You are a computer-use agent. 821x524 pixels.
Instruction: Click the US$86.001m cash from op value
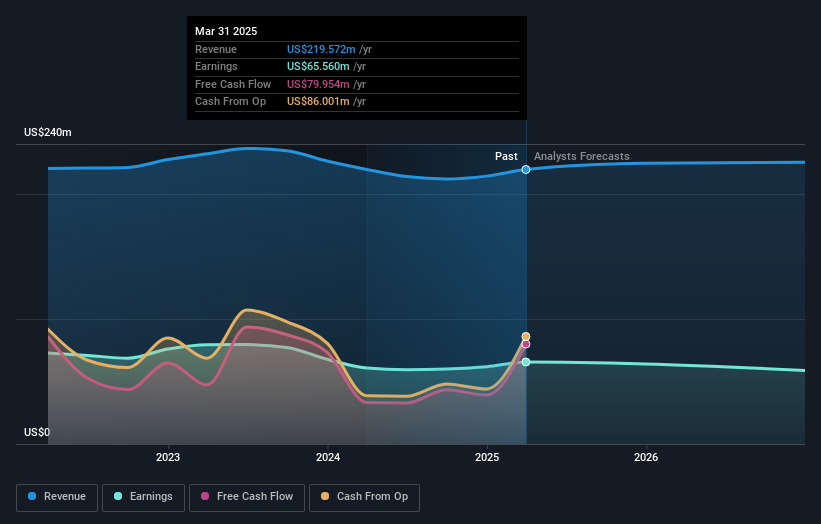[318, 102]
